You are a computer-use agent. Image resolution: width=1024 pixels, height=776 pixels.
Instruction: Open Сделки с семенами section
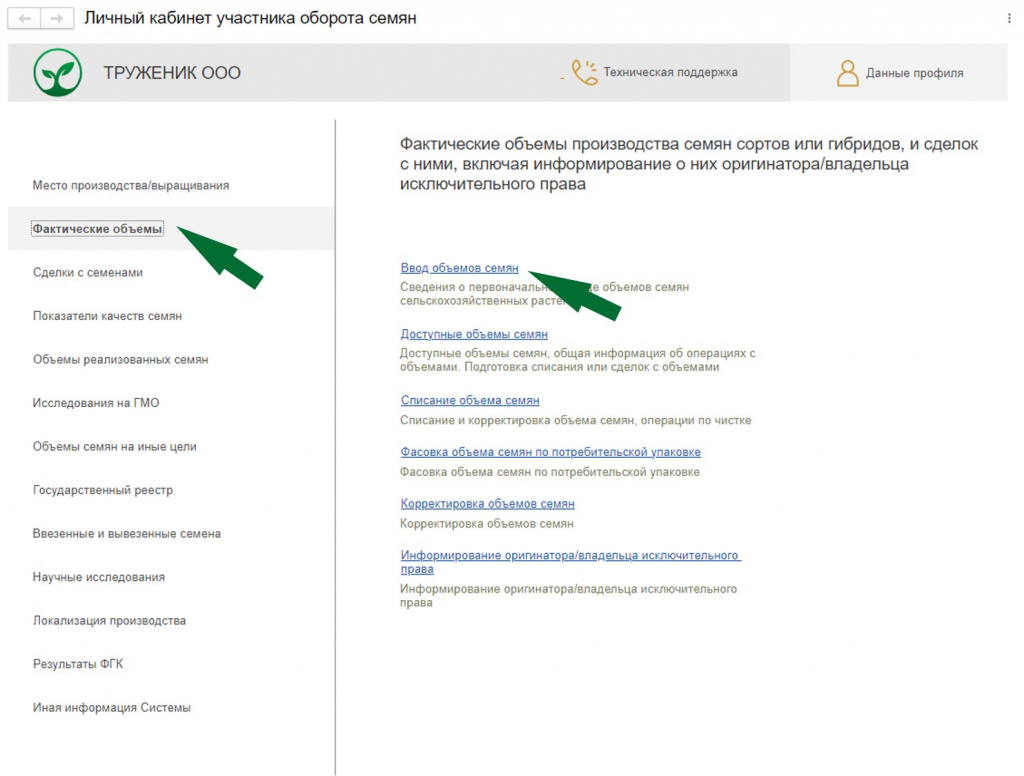pyautogui.click(x=88, y=272)
